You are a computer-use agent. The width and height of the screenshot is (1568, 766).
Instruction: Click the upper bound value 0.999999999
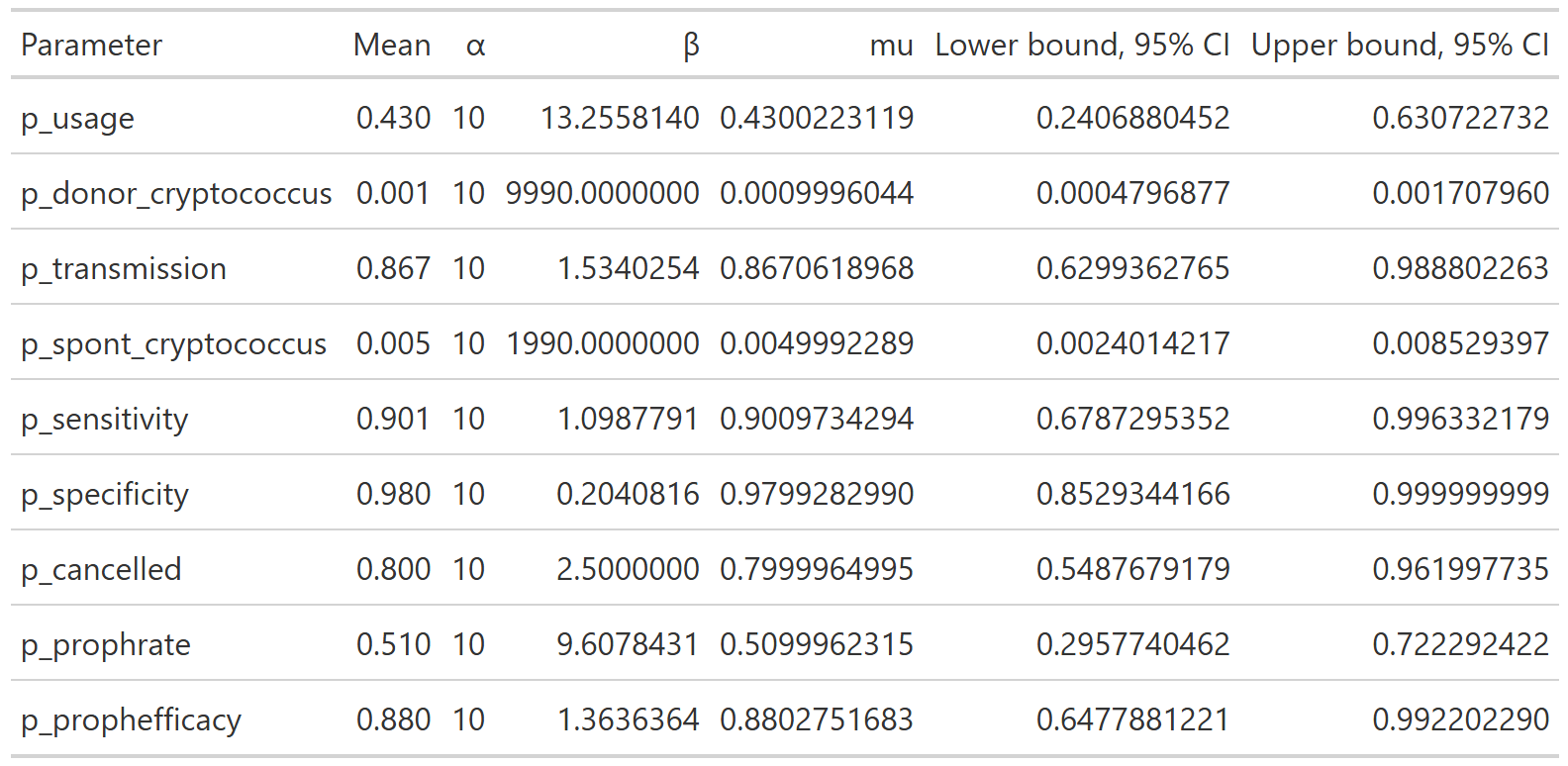pos(1460,495)
